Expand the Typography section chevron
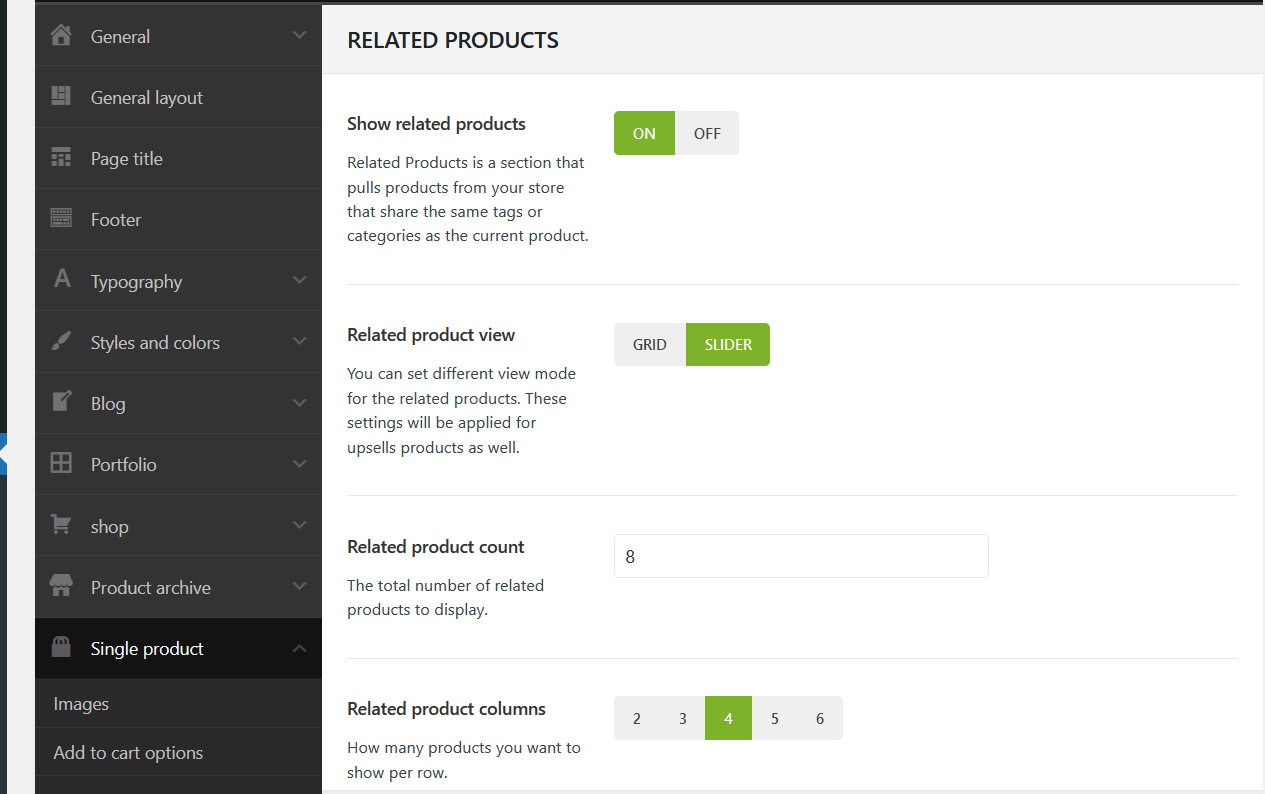This screenshot has width=1265, height=794. (x=299, y=281)
